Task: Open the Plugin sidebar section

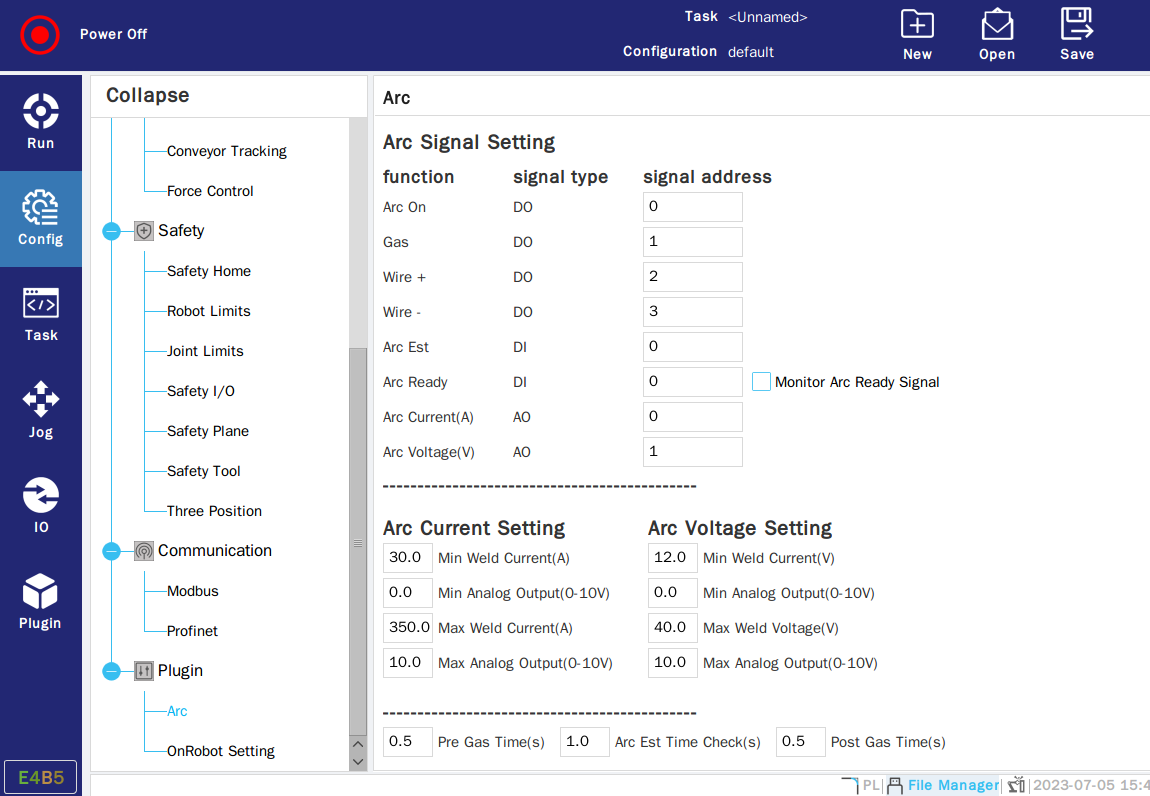Action: [x=41, y=601]
